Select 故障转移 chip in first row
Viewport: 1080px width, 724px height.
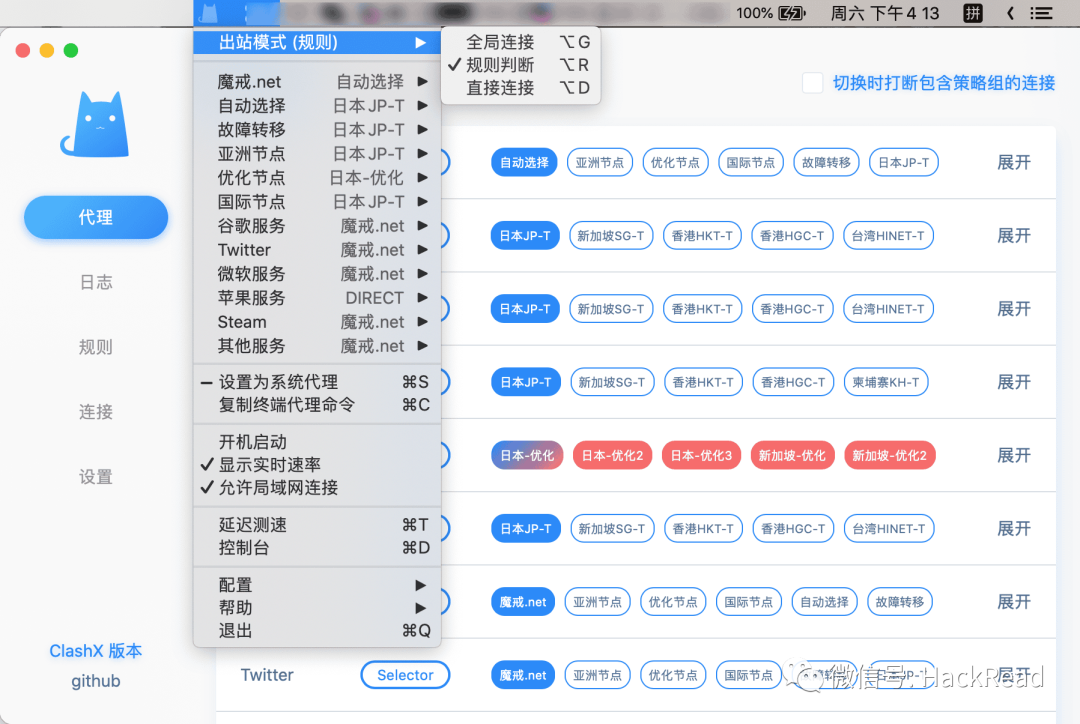826,163
